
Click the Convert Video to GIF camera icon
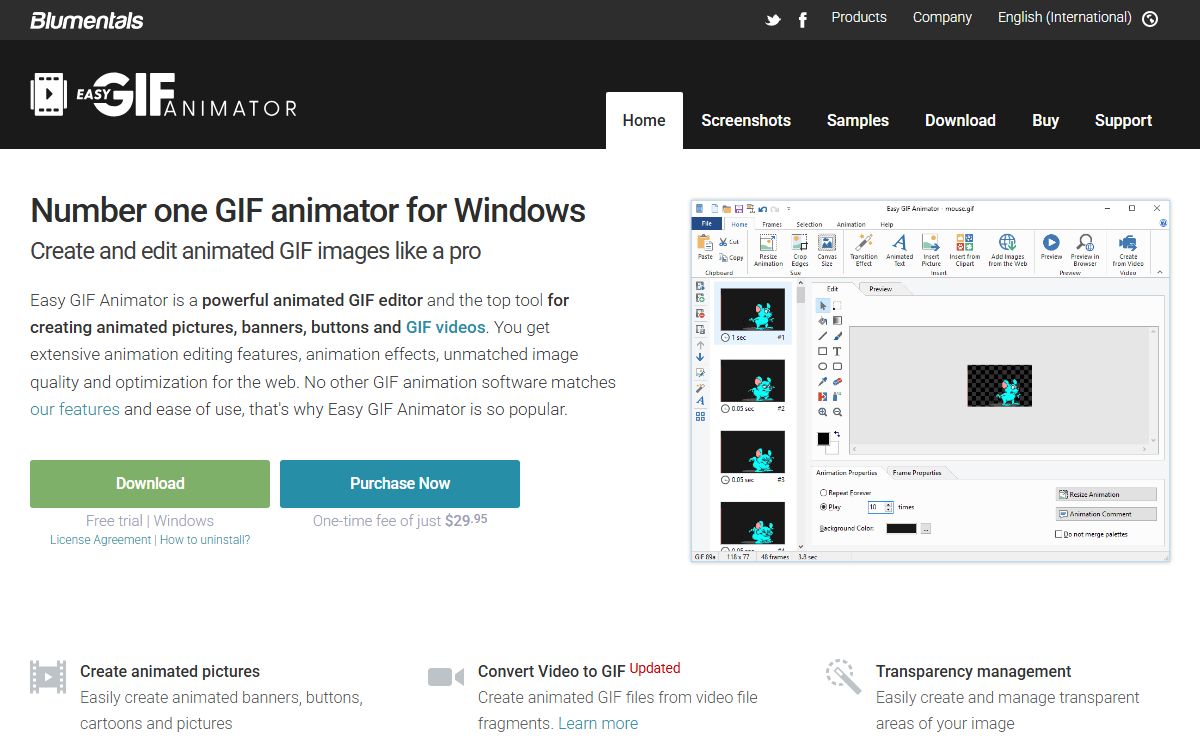[x=446, y=677]
